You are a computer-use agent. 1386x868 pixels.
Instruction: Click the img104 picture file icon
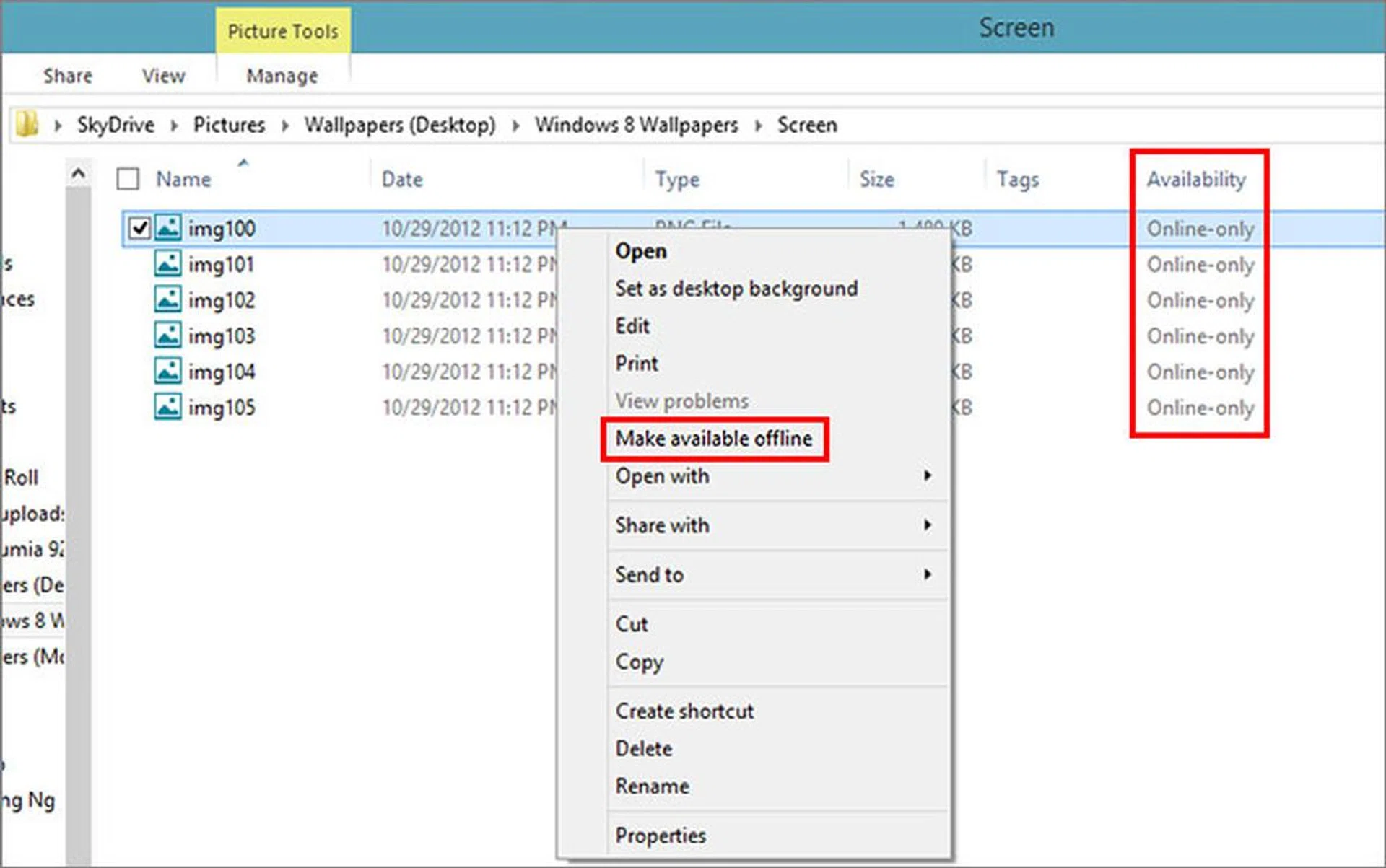point(167,372)
